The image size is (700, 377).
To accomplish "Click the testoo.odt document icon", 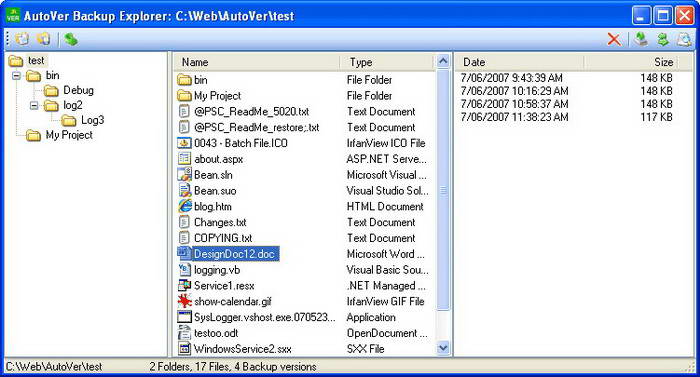I will tap(184, 333).
